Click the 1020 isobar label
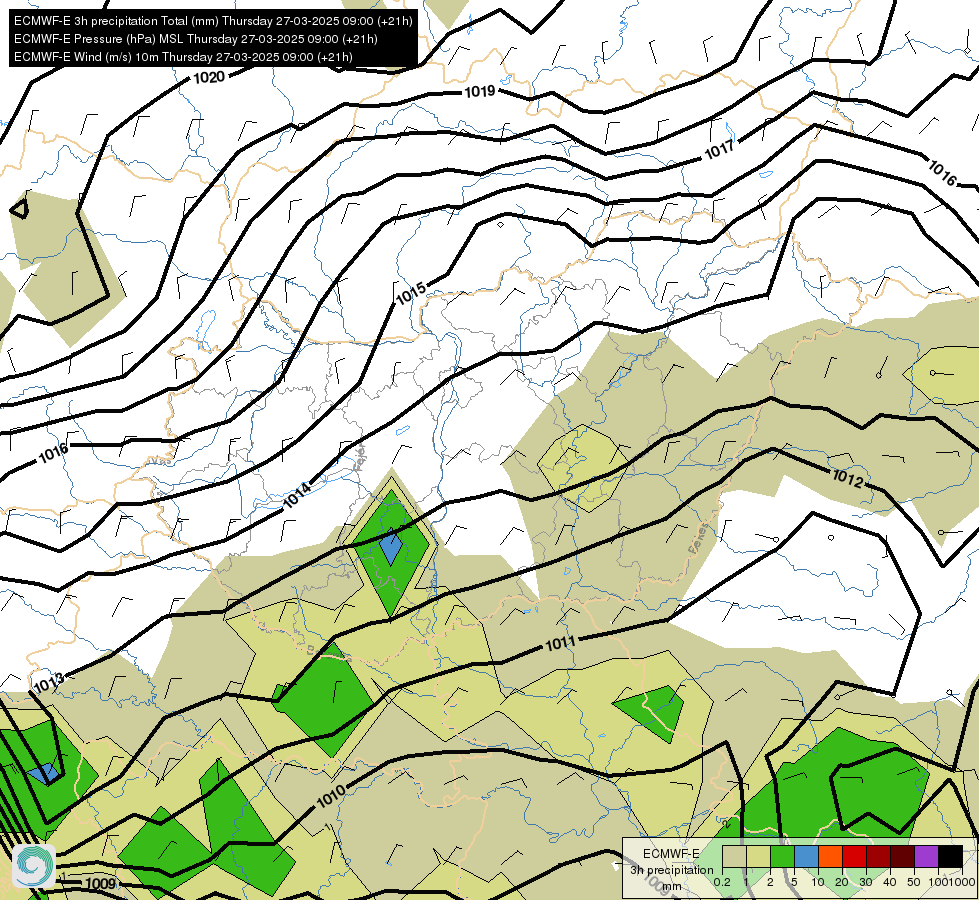Screen dimensions: 979x900 [209, 77]
